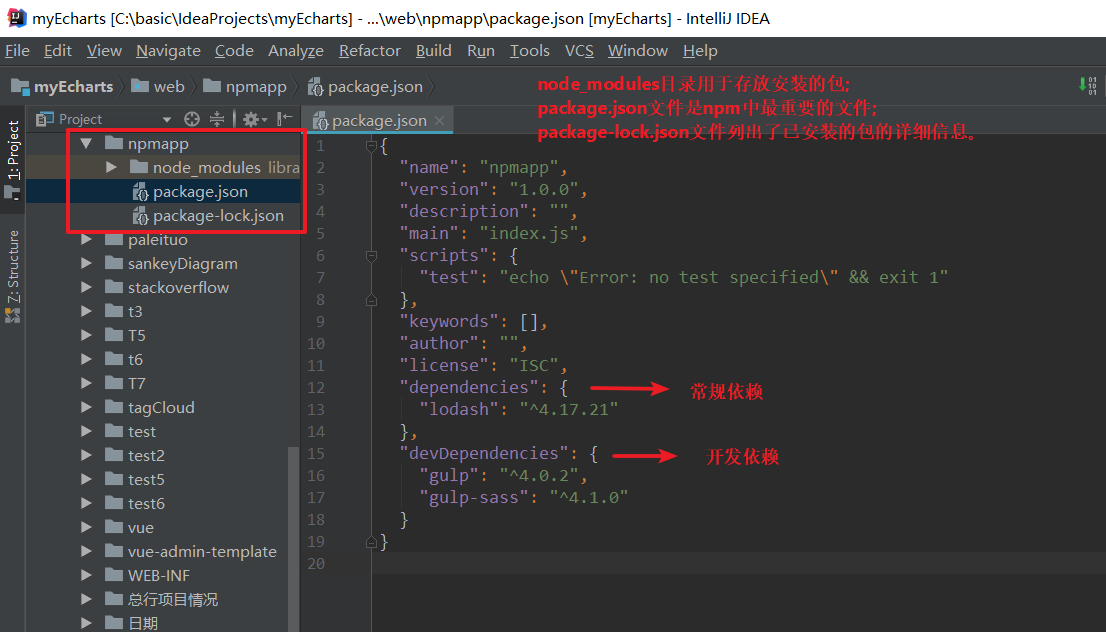Select the 总行项目情况 folder
Viewport: 1106px width, 632px height.
click(163, 599)
